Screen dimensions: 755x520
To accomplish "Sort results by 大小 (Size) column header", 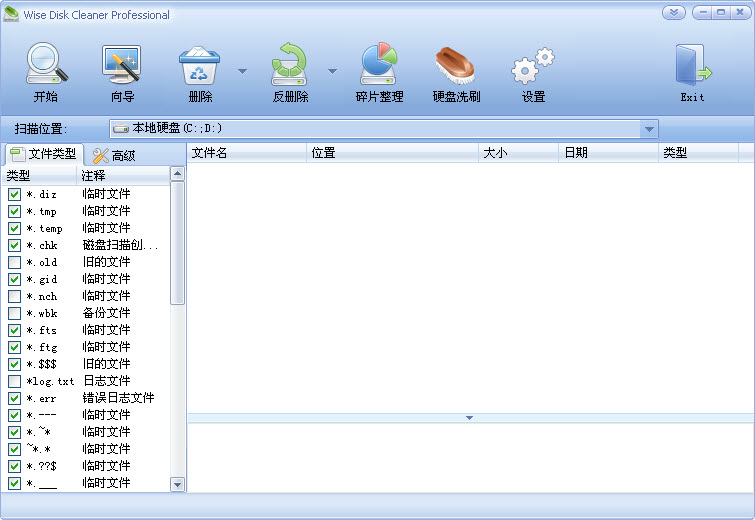I will tap(518, 153).
